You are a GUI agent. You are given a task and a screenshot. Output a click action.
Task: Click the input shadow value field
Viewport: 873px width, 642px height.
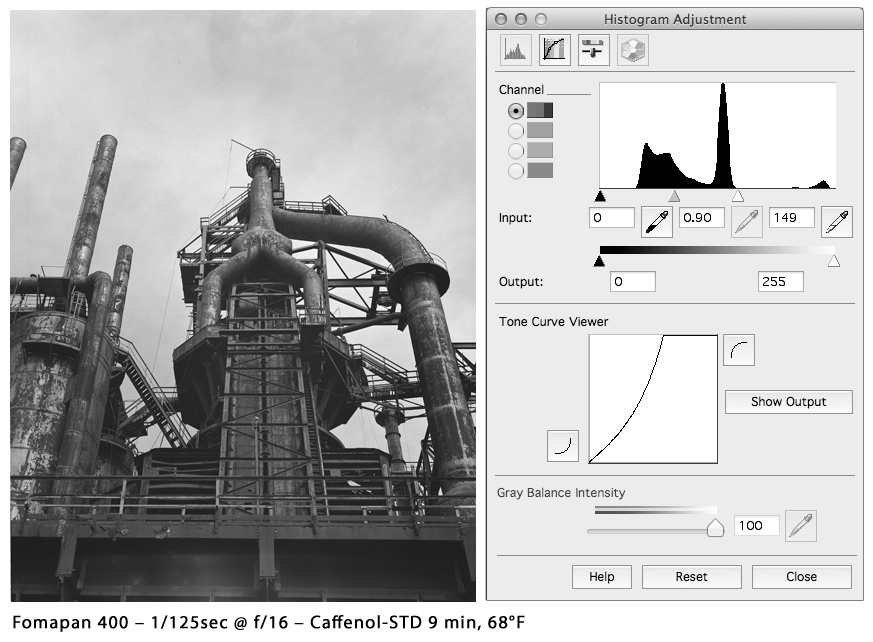[612, 217]
